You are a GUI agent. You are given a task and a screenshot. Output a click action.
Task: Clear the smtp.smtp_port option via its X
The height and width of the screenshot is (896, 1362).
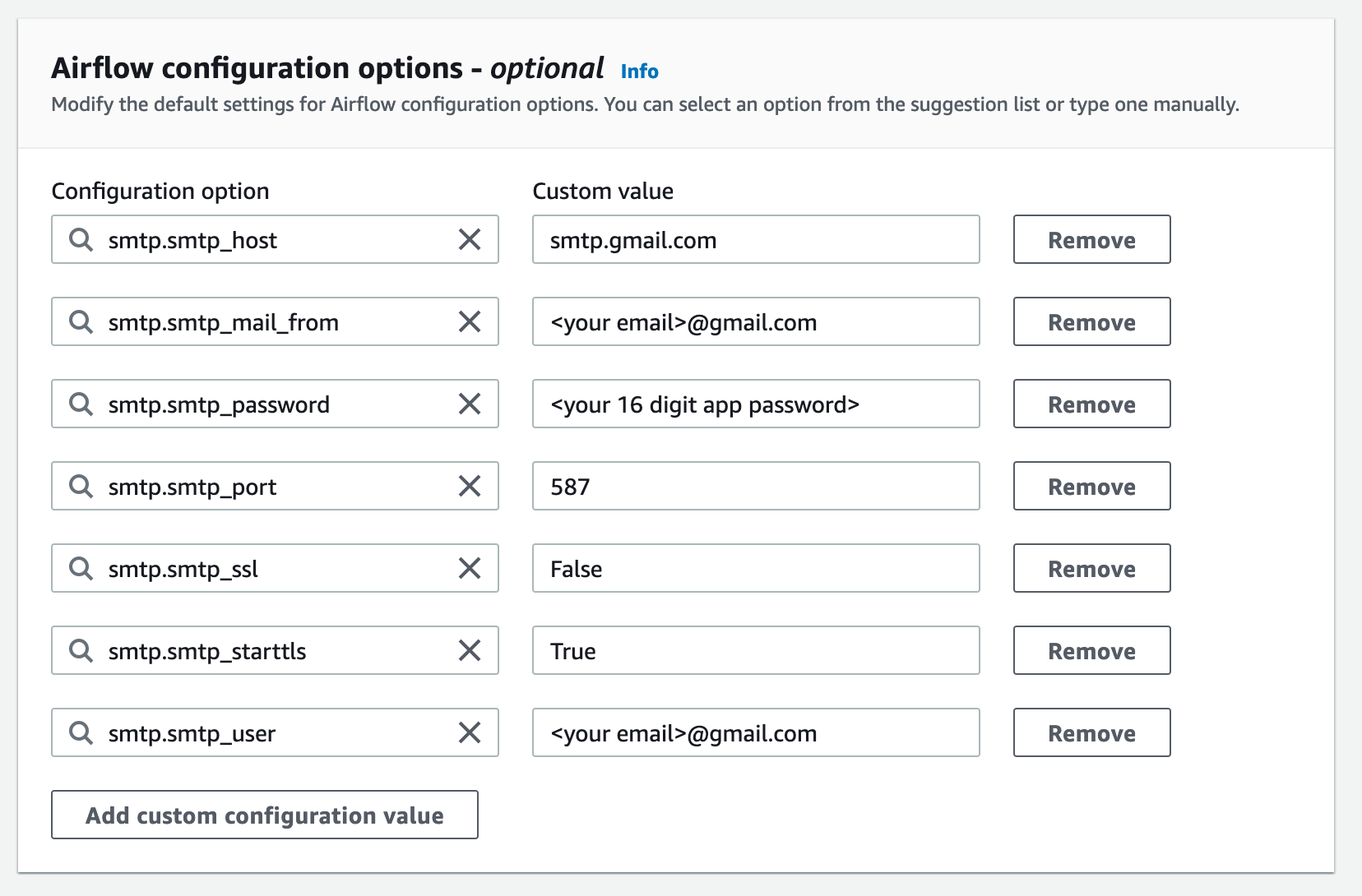tap(470, 486)
